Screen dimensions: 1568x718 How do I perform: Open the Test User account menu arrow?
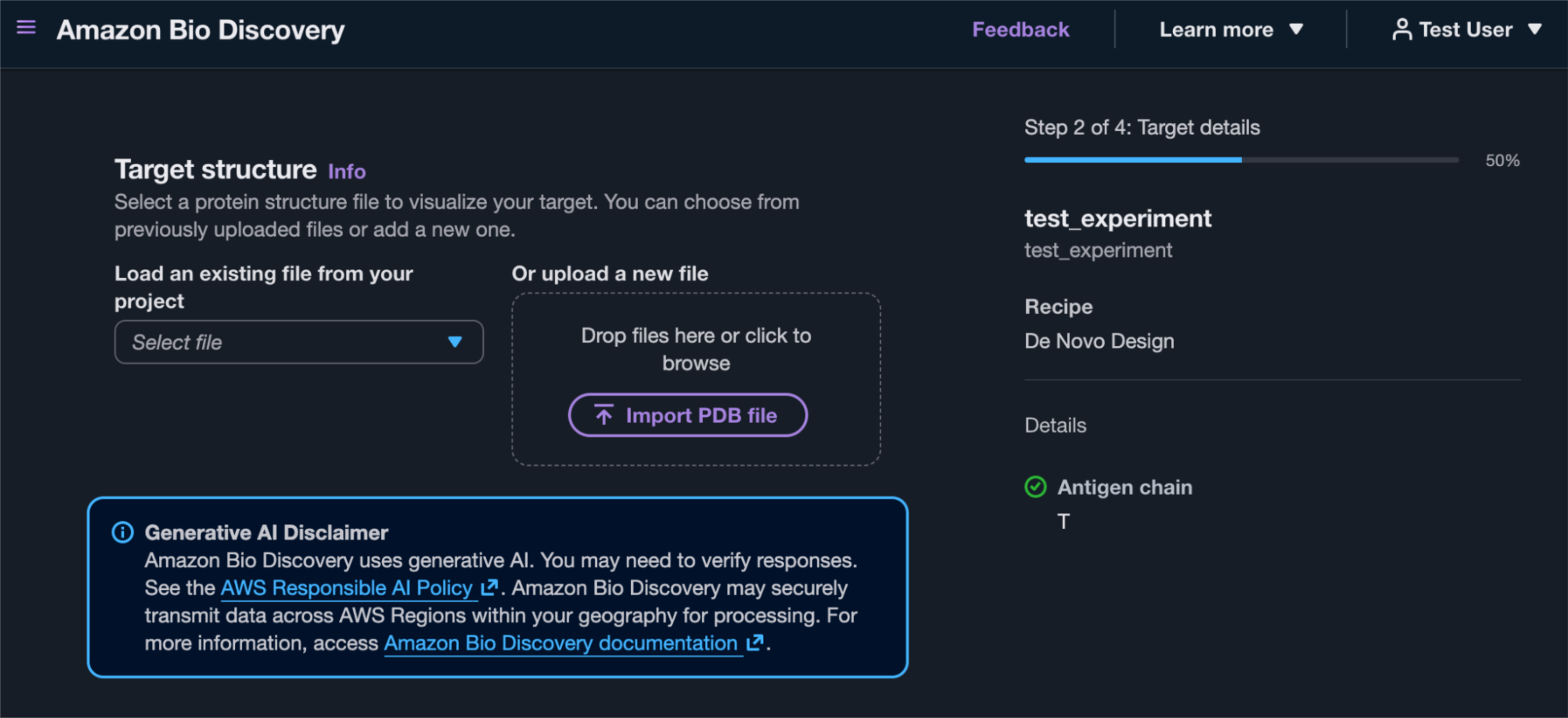click(1534, 29)
